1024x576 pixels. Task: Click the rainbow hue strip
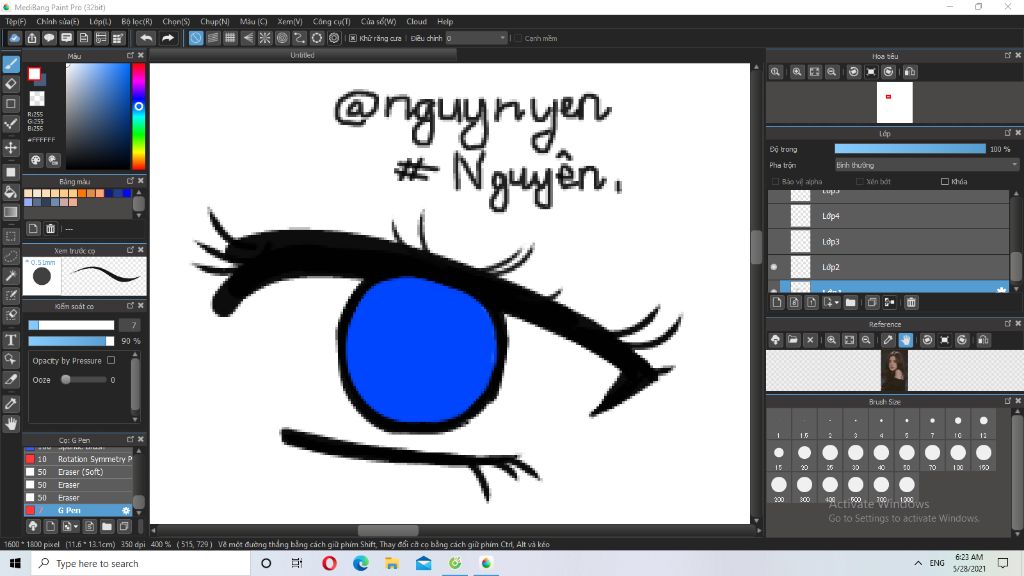click(138, 116)
